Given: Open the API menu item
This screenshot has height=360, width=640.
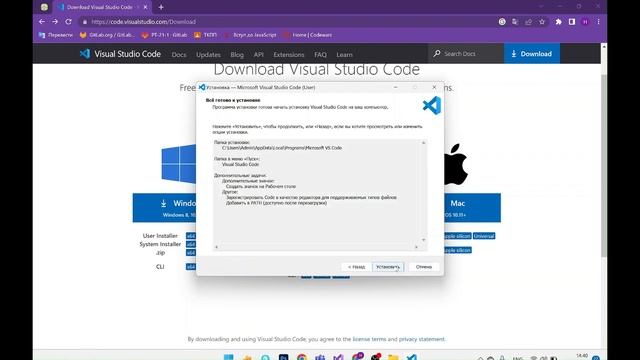Looking at the screenshot, I should coord(259,54).
